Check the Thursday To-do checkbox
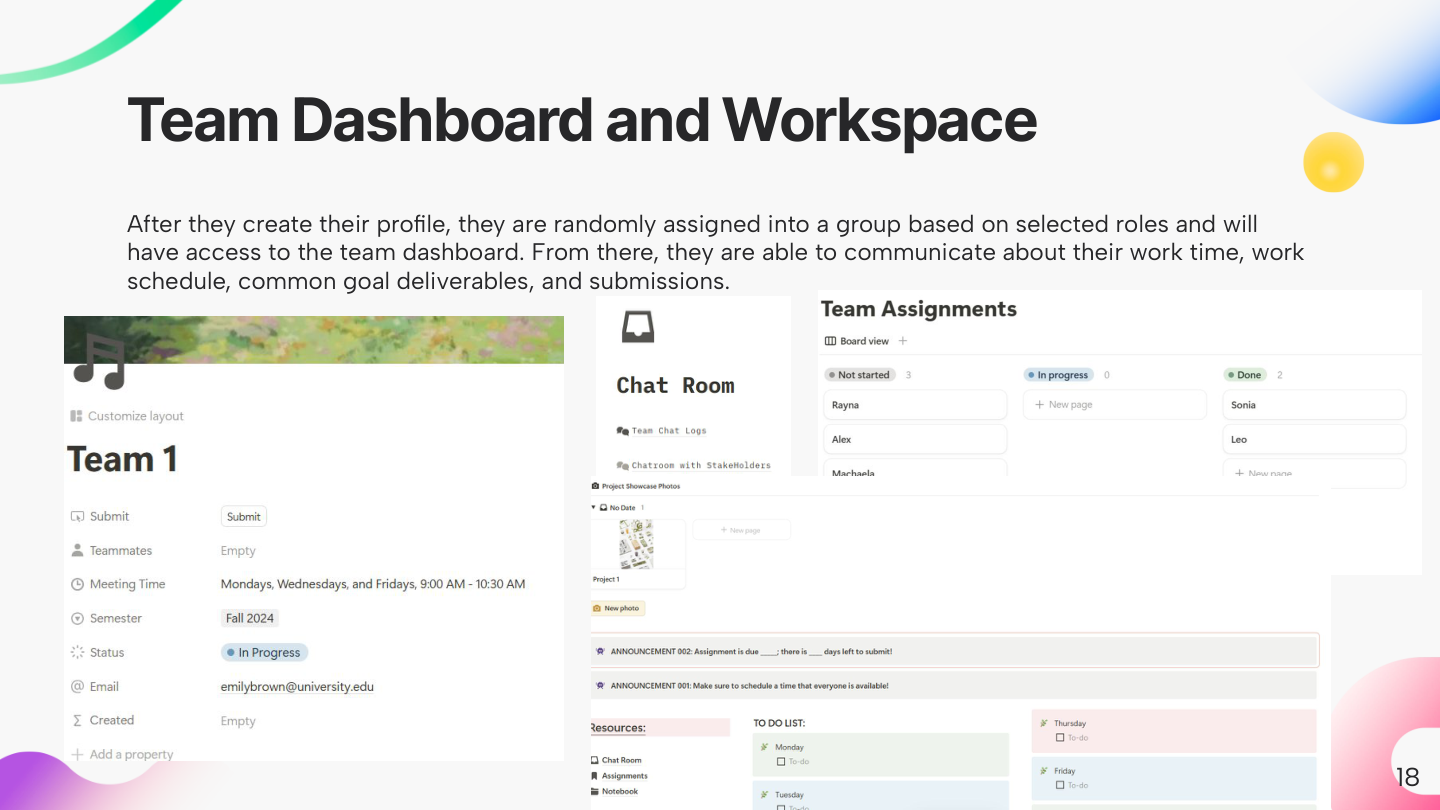This screenshot has width=1440, height=810. (1060, 738)
